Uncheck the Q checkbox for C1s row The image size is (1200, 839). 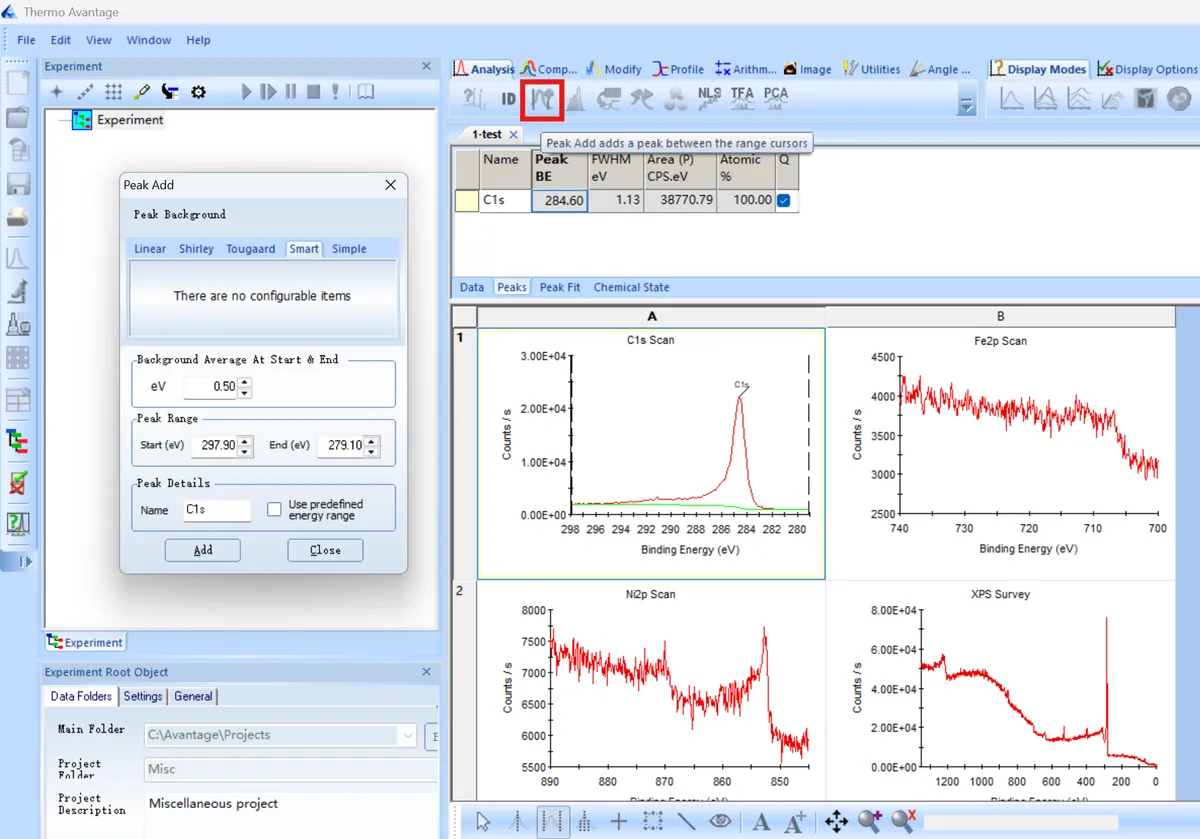784,200
